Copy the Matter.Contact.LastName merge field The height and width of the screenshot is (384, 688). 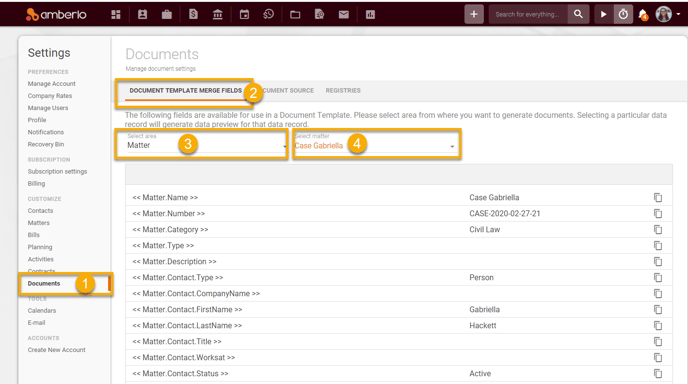coord(658,326)
